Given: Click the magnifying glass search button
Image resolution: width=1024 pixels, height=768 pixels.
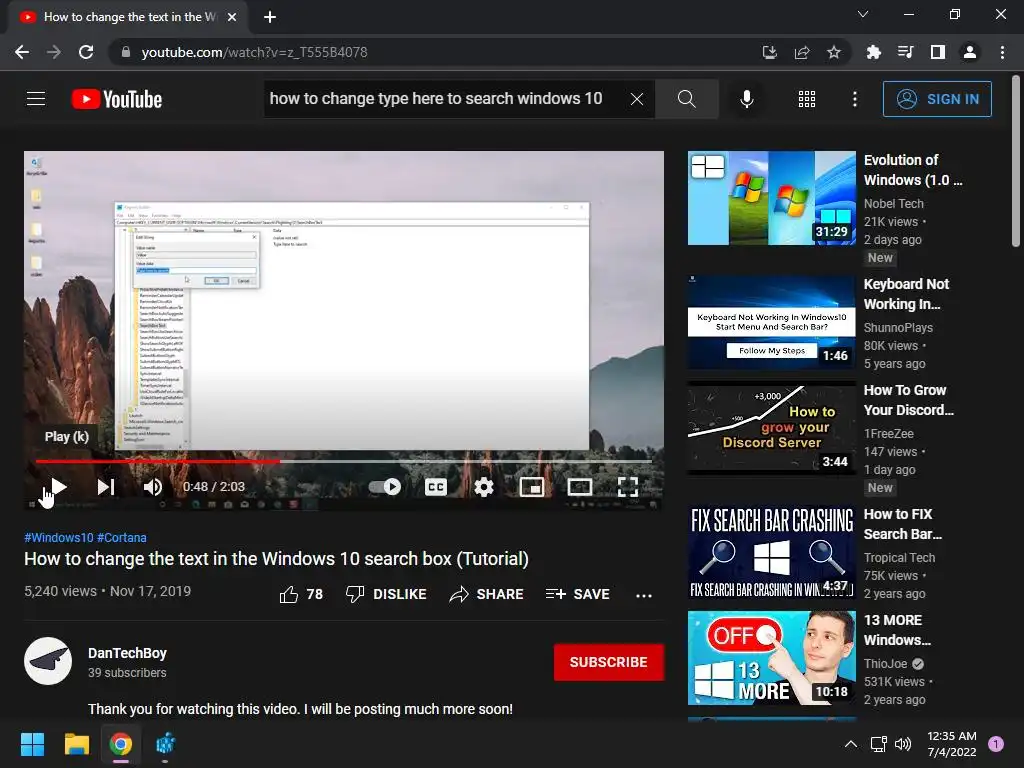Looking at the screenshot, I should click(x=686, y=99).
